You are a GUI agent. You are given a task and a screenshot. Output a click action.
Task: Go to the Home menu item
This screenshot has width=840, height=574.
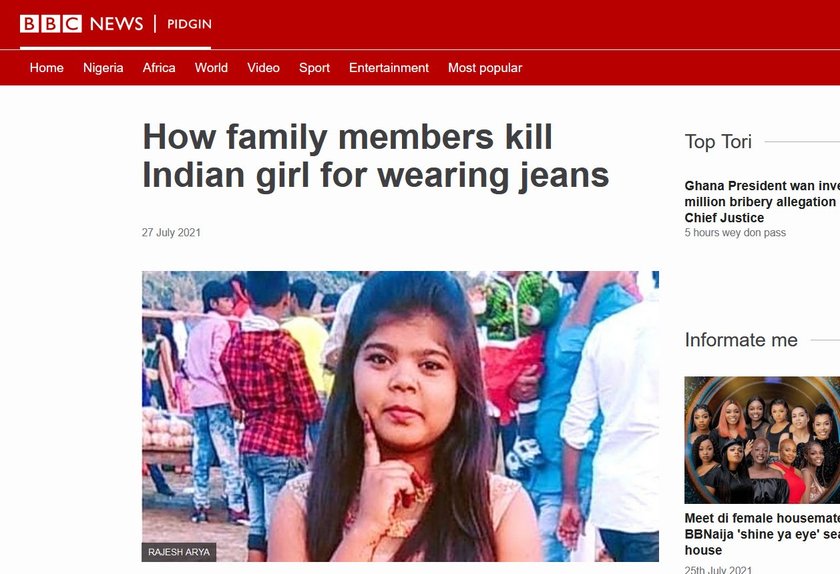coord(47,68)
